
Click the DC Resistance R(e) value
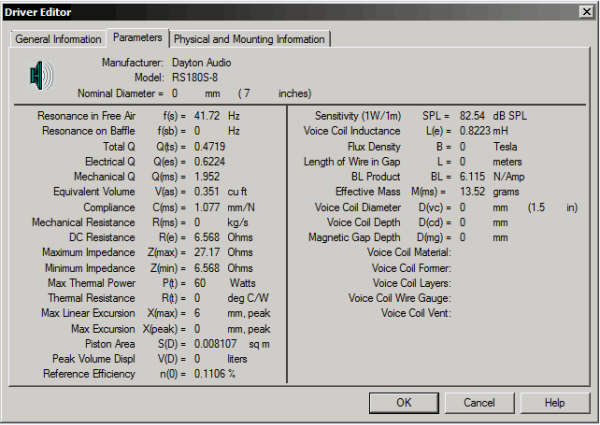(208, 237)
